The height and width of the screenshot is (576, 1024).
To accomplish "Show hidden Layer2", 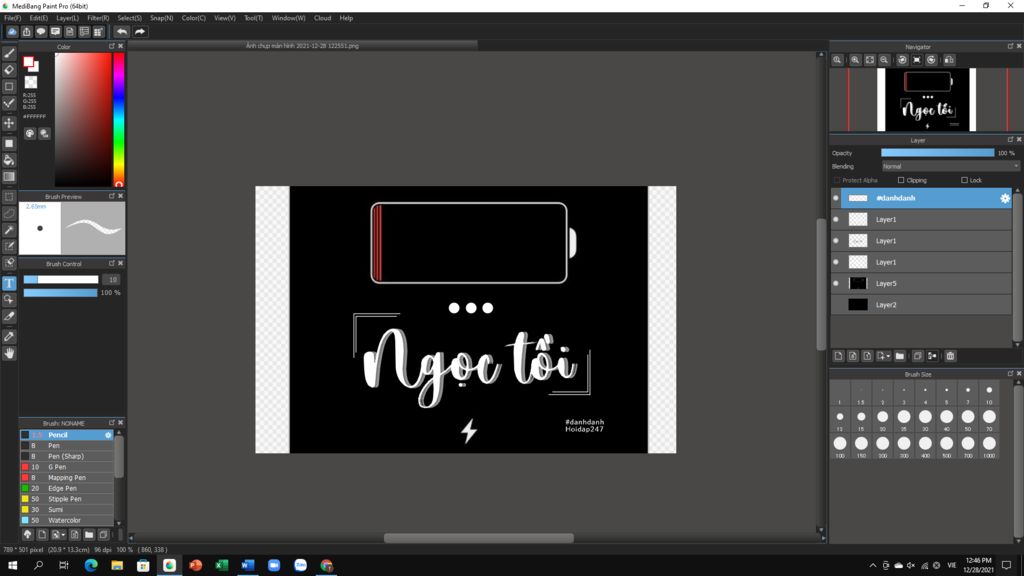I will coord(836,305).
